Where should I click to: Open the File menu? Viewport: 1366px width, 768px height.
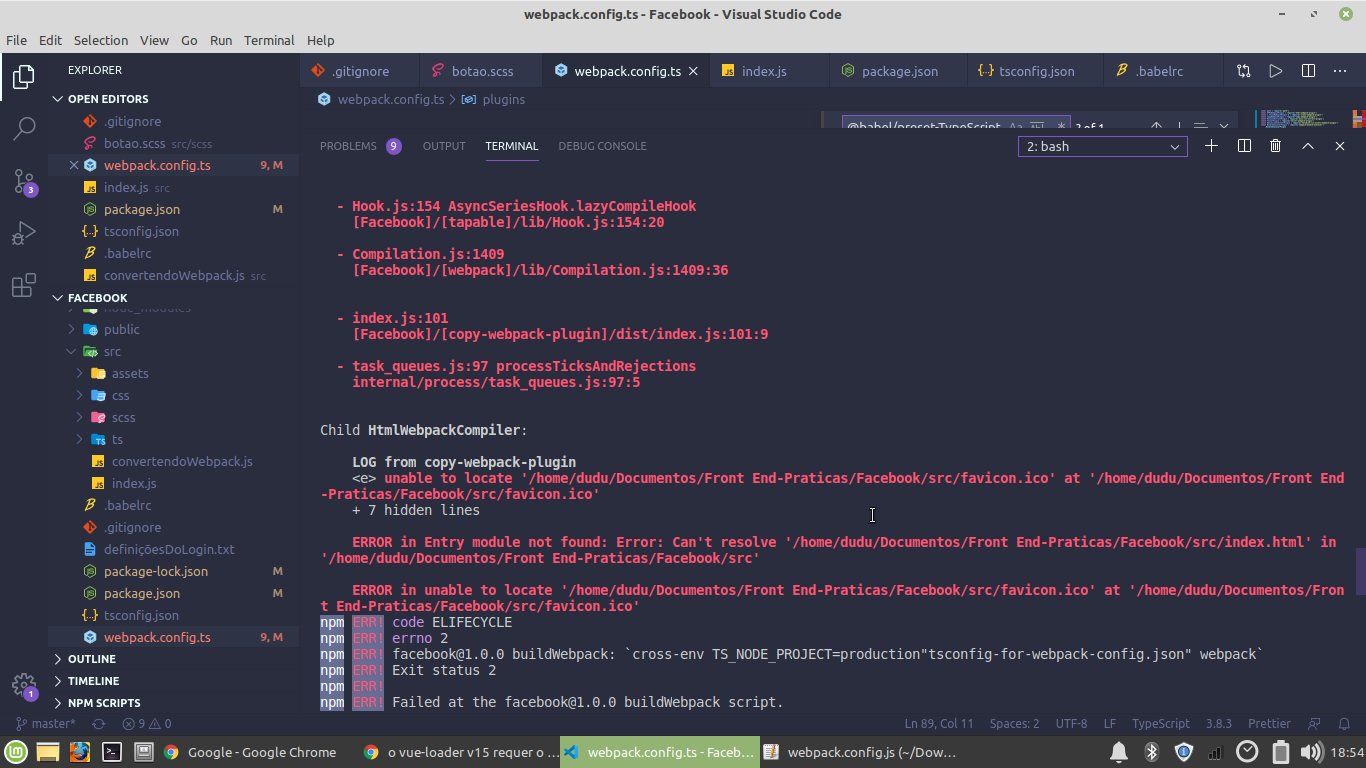[x=16, y=40]
